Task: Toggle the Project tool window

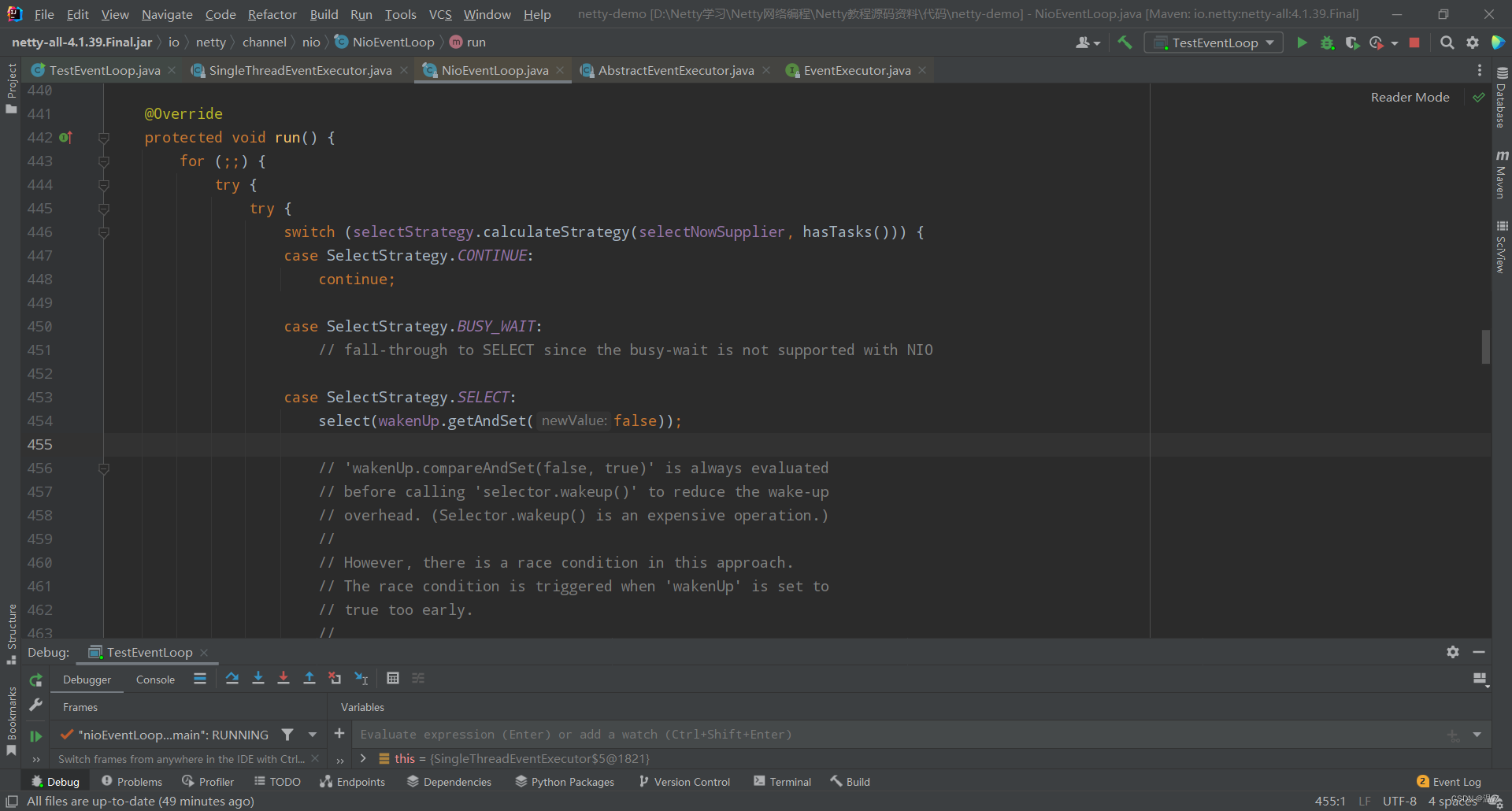Action: point(11,87)
